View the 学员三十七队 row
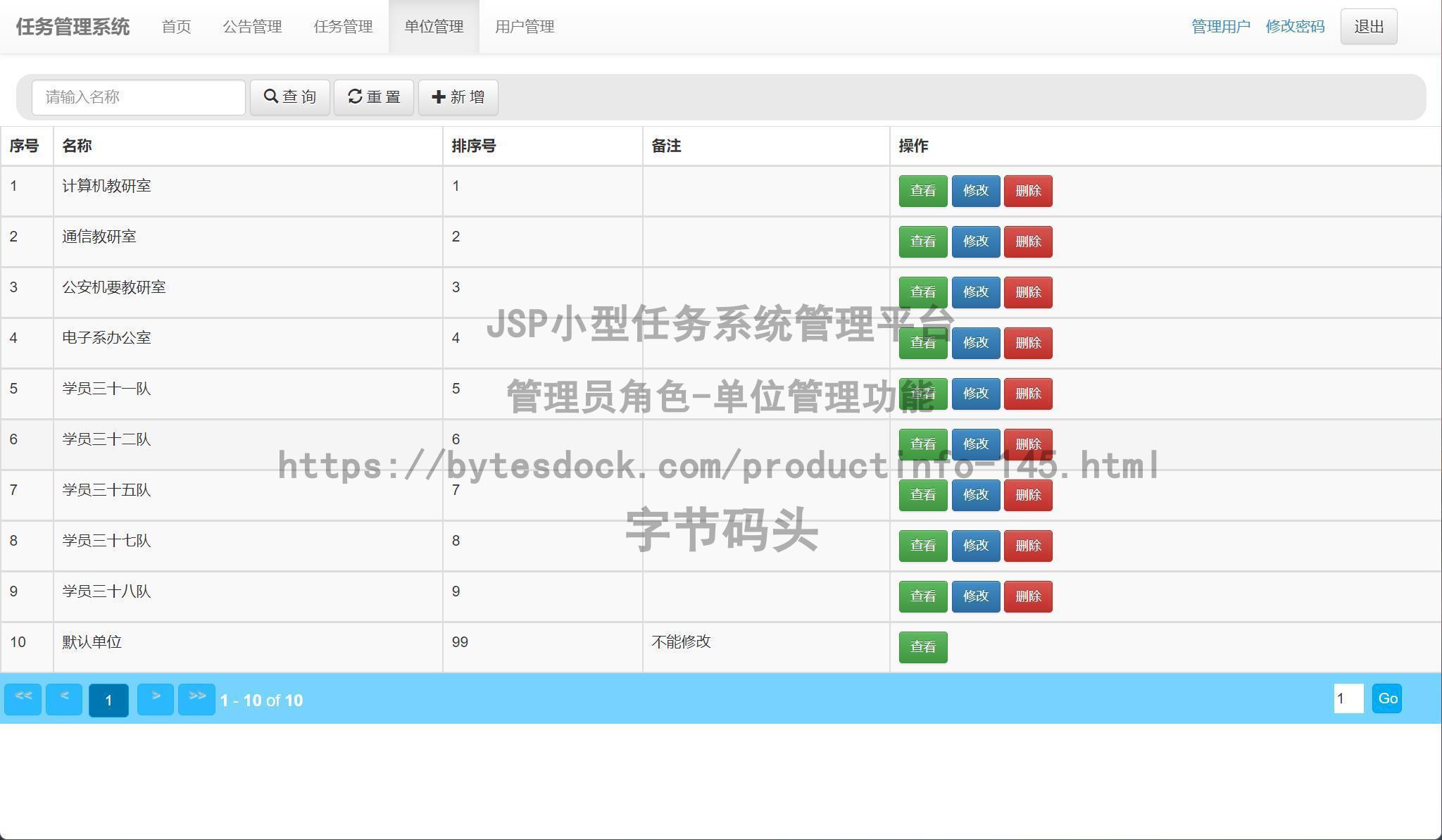 coord(923,546)
